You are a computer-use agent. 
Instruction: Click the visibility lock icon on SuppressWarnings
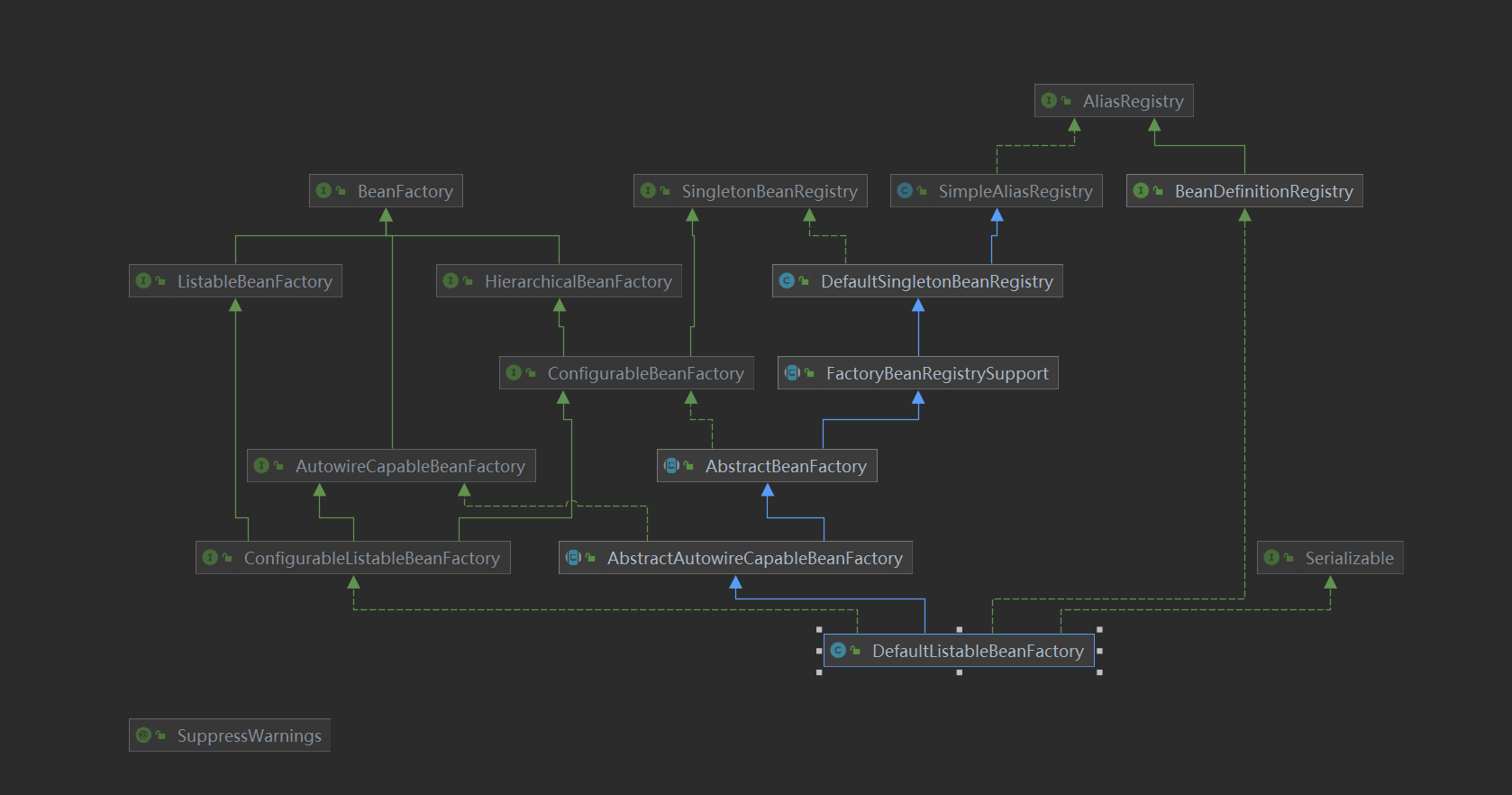(x=160, y=736)
